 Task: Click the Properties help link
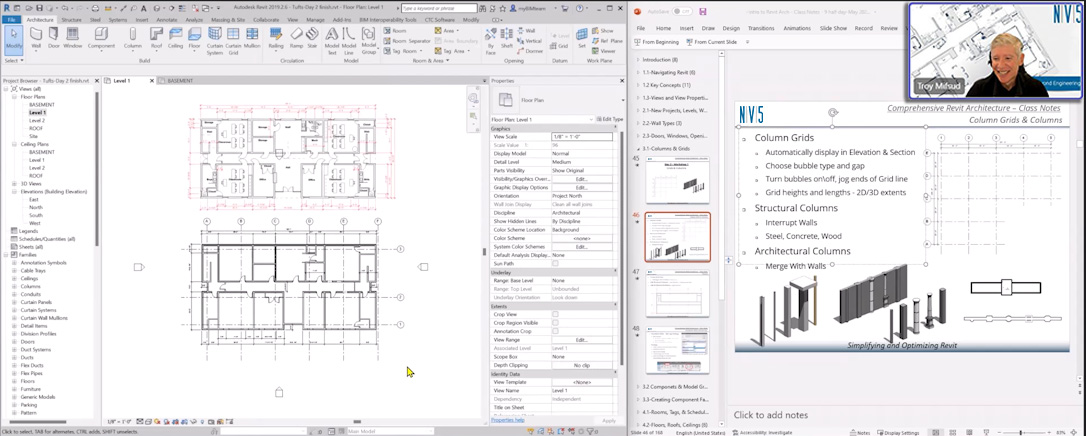pos(508,420)
